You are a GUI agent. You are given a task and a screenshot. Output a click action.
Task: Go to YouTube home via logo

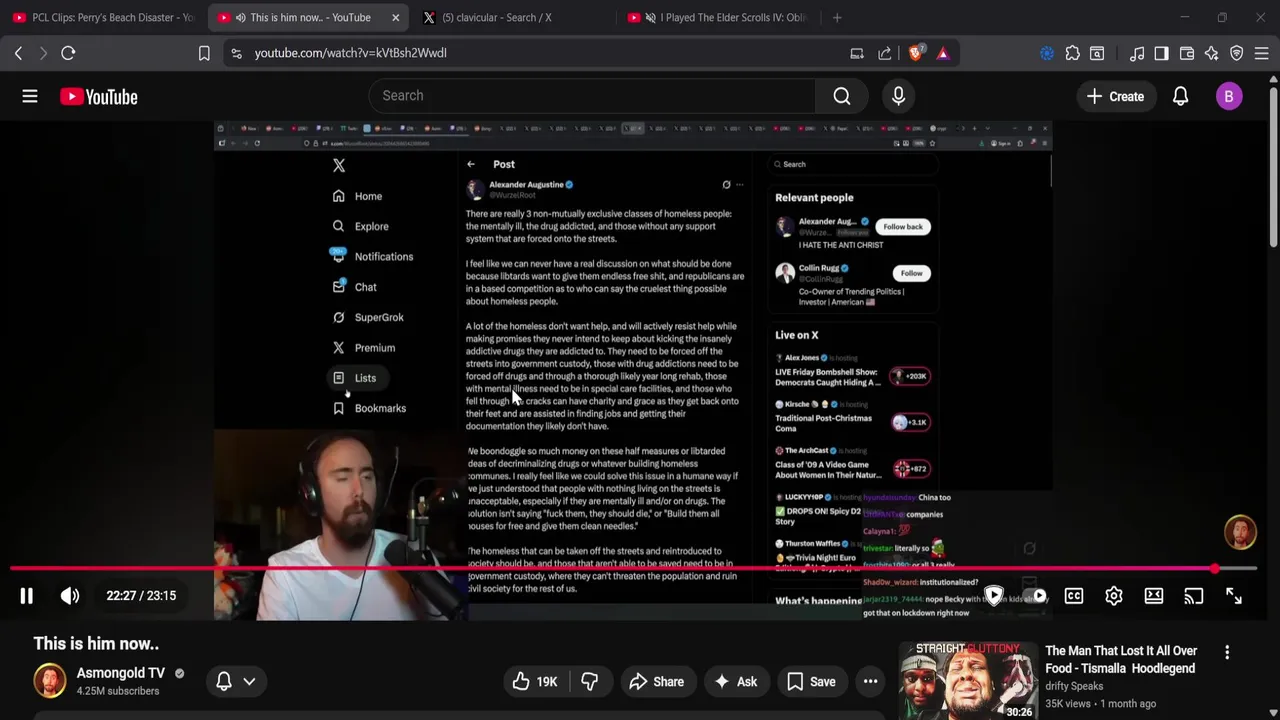point(98,96)
